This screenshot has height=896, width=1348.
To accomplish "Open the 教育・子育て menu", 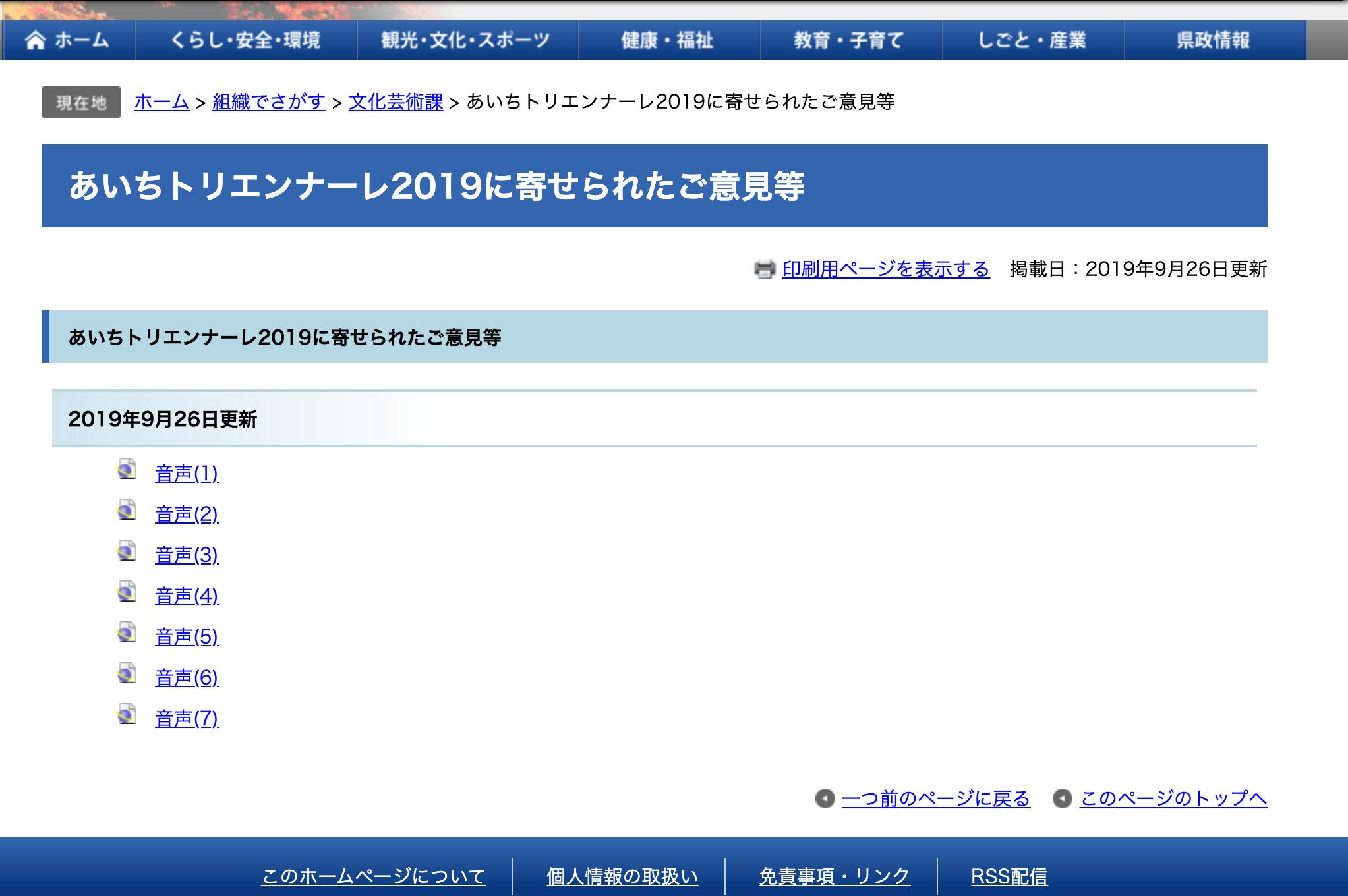I will click(851, 40).
